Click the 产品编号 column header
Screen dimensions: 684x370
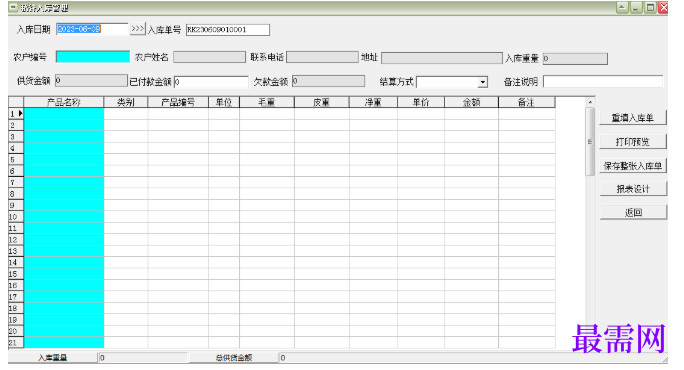click(x=178, y=102)
